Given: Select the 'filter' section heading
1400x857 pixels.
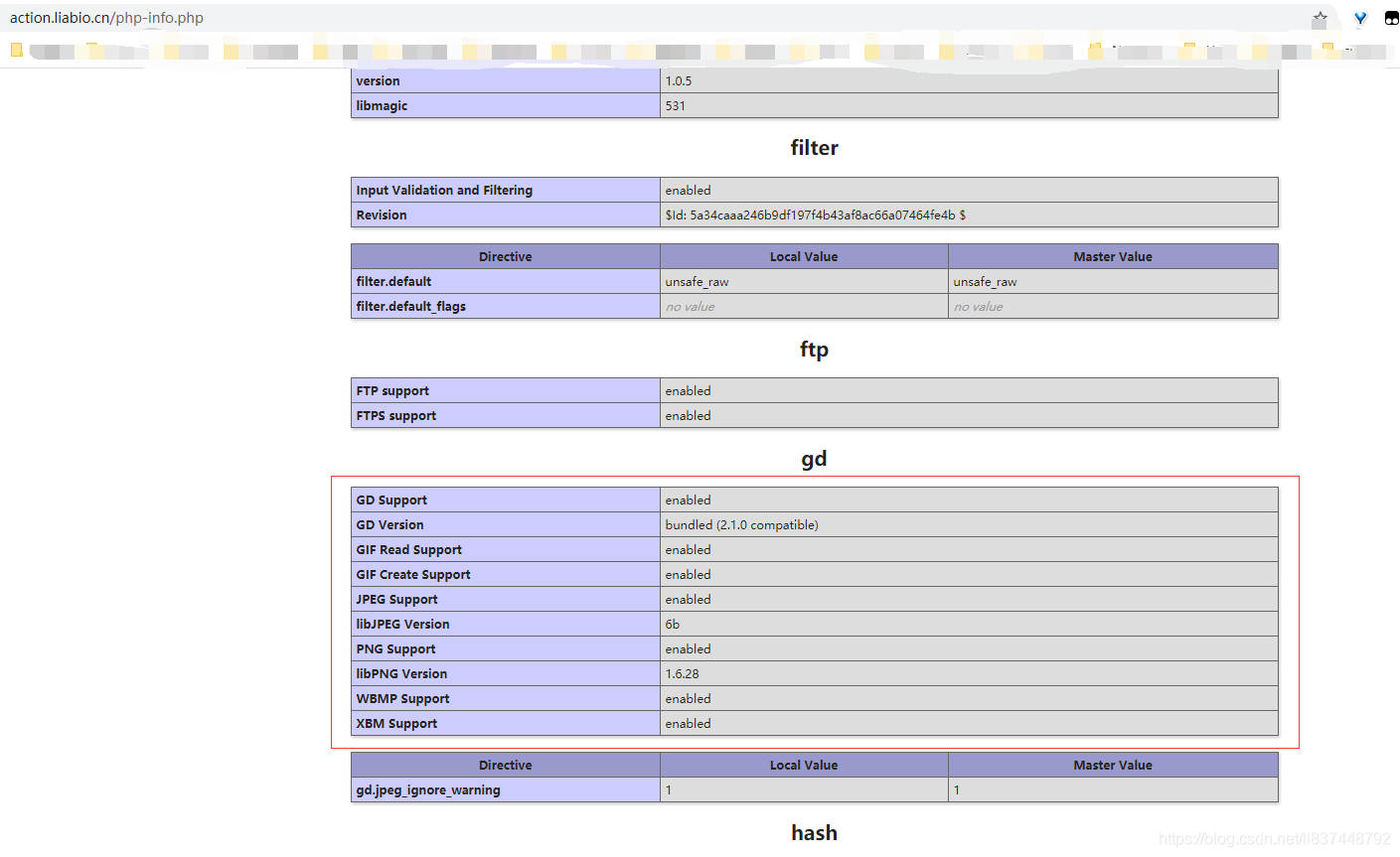Looking at the screenshot, I should point(814,148).
